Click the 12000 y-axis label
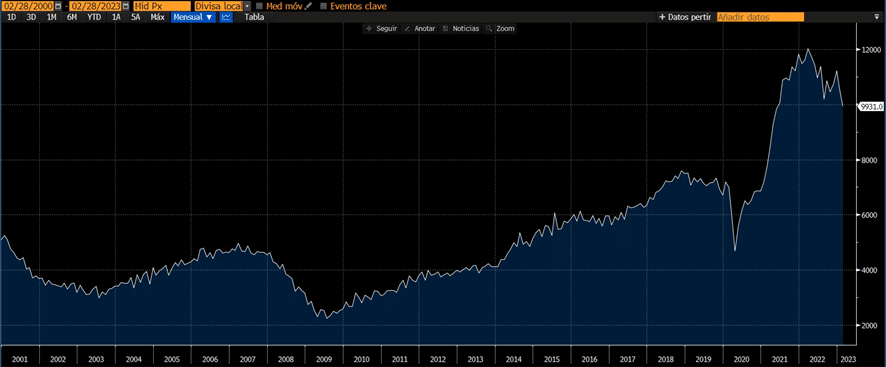Image resolution: width=886 pixels, height=367 pixels. (871, 50)
